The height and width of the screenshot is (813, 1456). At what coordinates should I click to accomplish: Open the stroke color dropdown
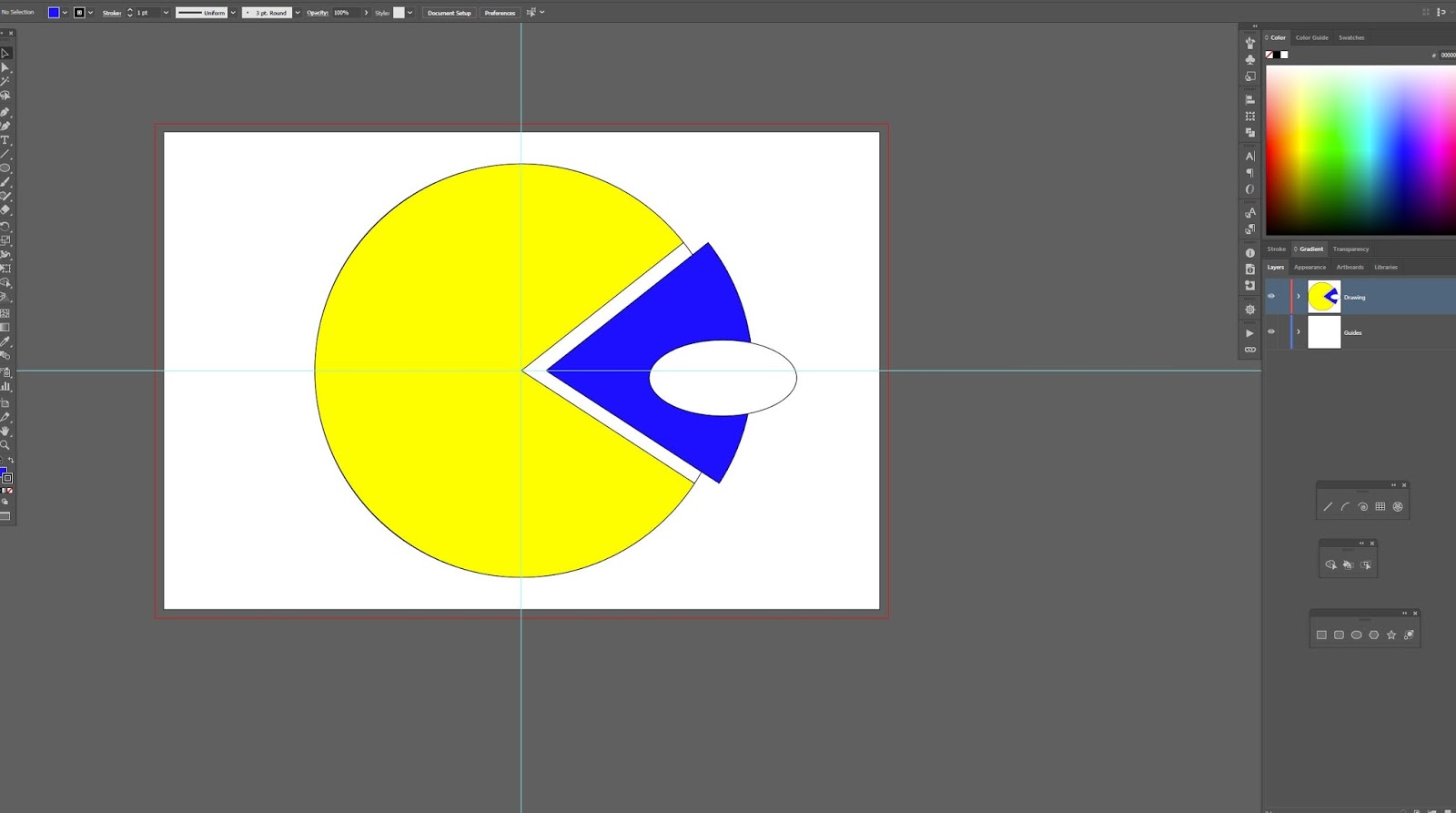(90, 13)
